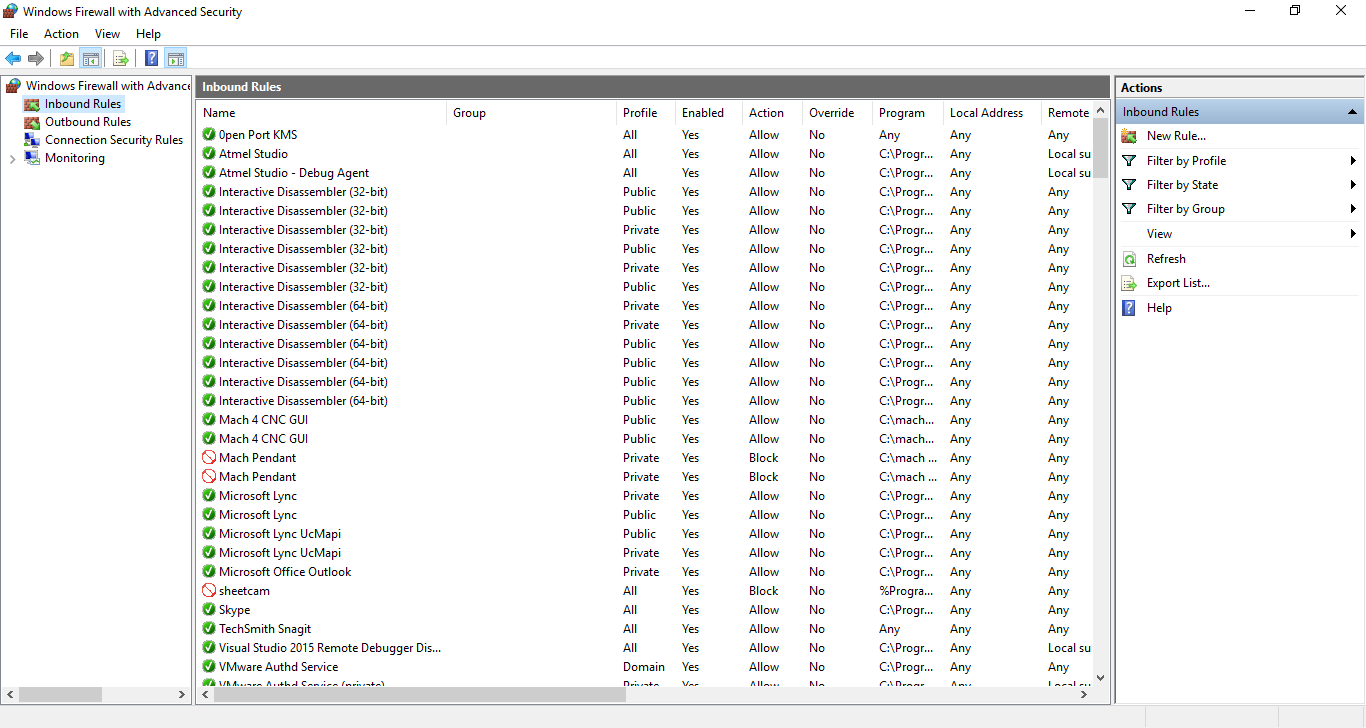Select the Atmel Studio rule name
The width and height of the screenshot is (1366, 728).
click(253, 154)
